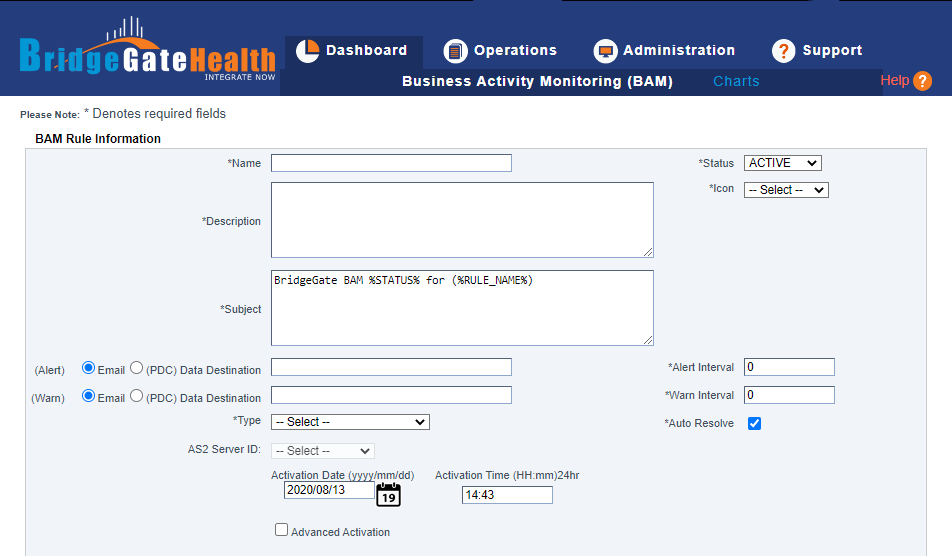Click the Help link text
952x556 pixels.
[894, 81]
